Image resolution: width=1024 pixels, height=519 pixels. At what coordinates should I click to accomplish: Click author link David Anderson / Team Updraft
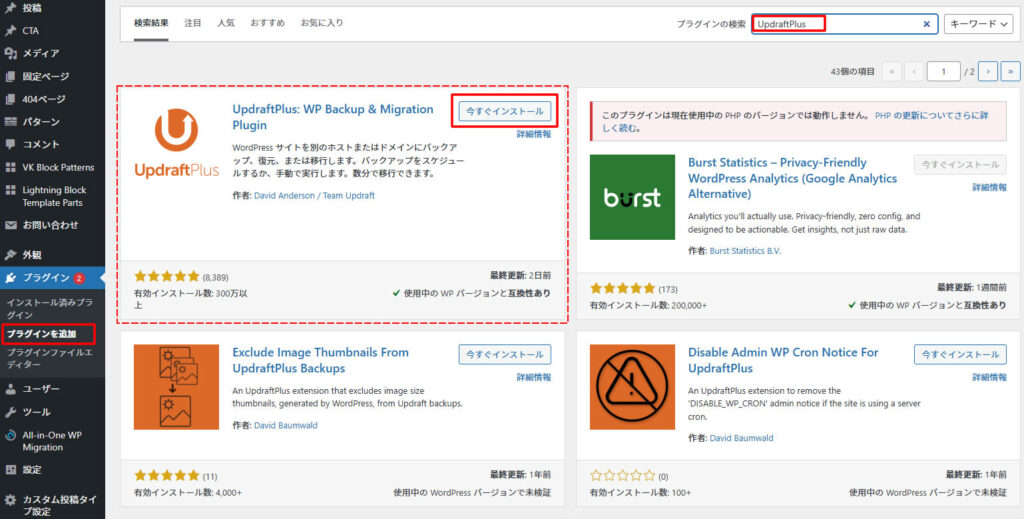[314, 195]
